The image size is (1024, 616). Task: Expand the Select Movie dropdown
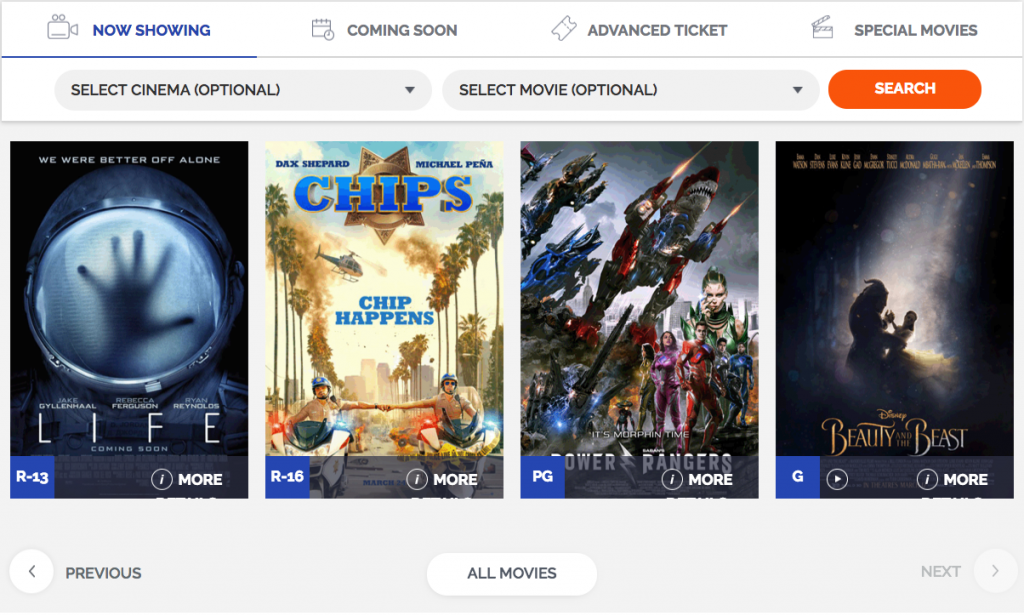[631, 90]
